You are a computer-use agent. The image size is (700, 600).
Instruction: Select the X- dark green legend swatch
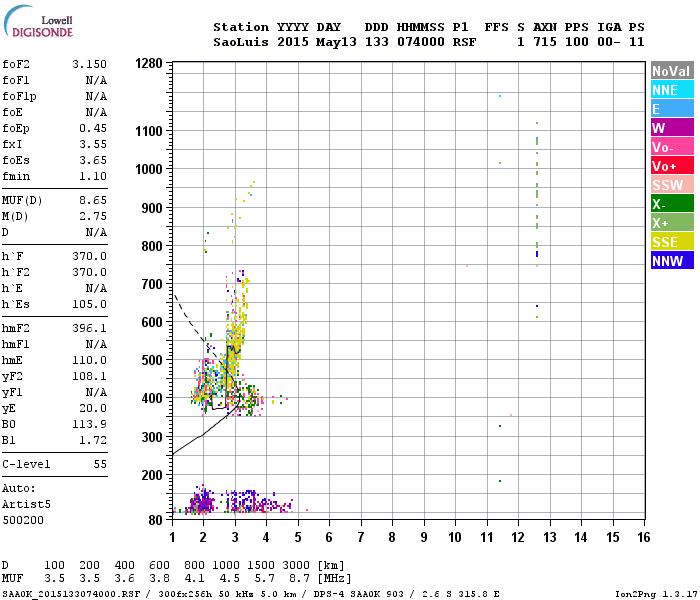click(672, 204)
